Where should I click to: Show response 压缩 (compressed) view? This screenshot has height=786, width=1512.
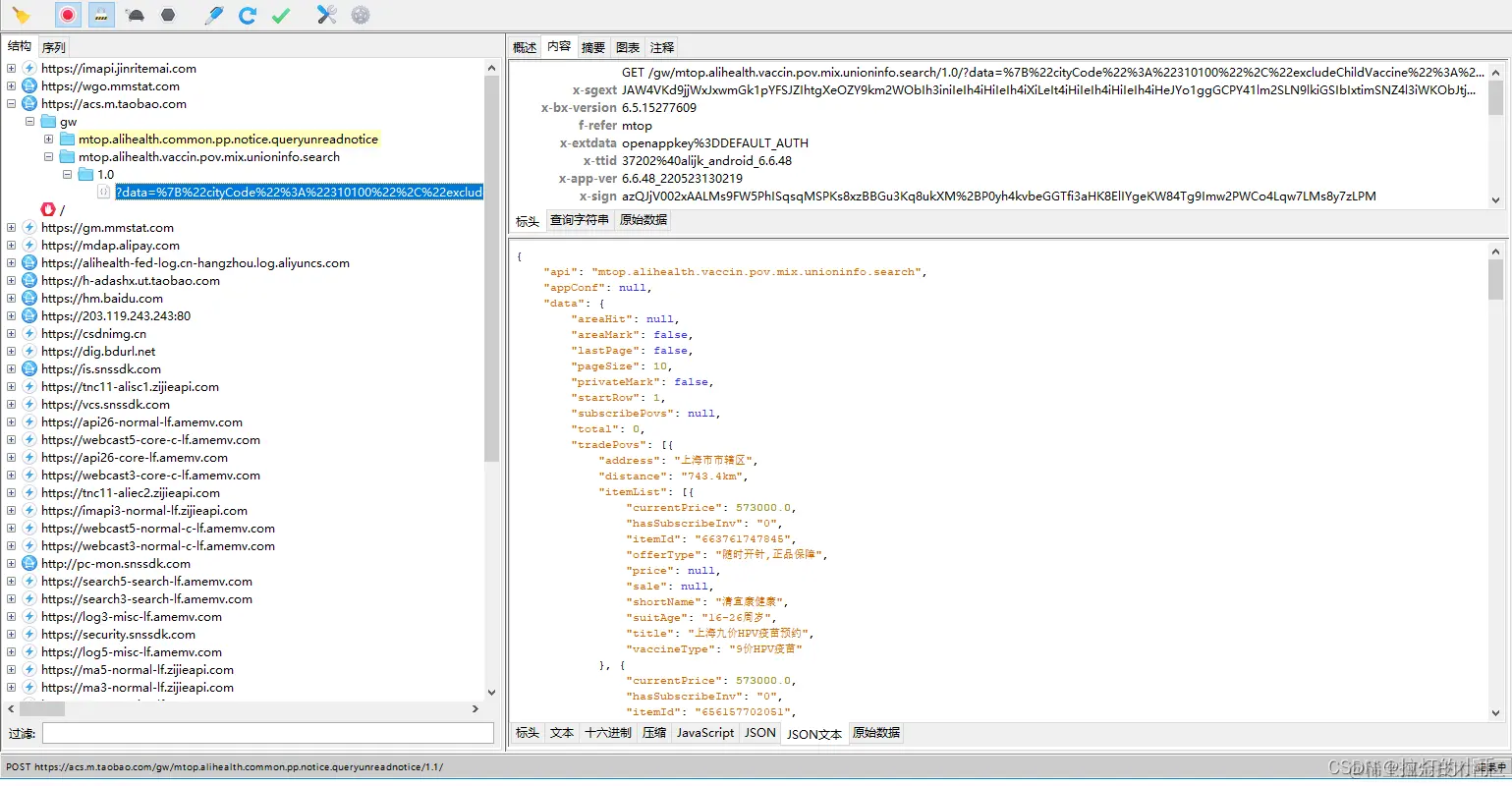[654, 733]
